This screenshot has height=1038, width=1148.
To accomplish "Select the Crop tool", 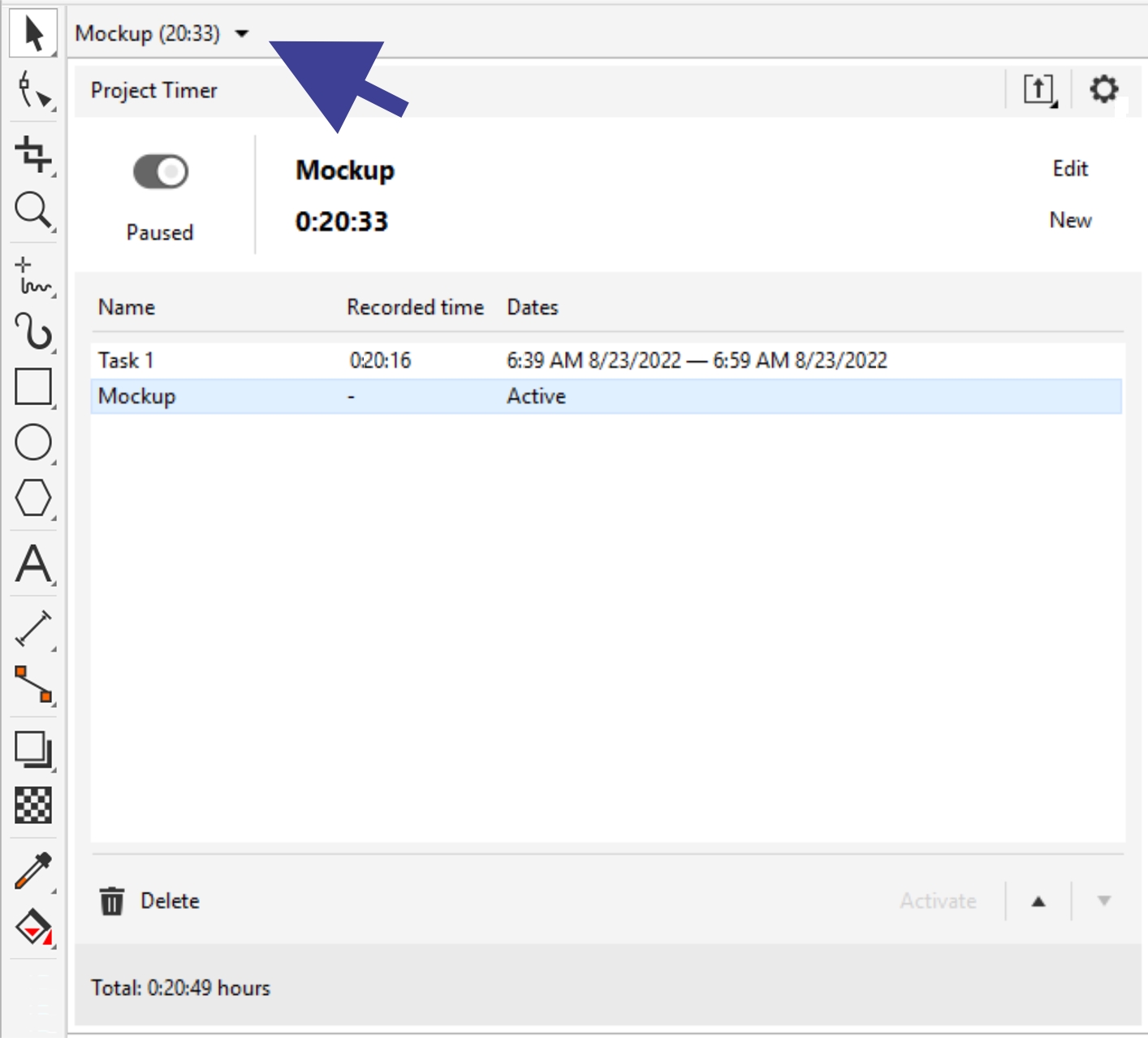I will [x=33, y=153].
